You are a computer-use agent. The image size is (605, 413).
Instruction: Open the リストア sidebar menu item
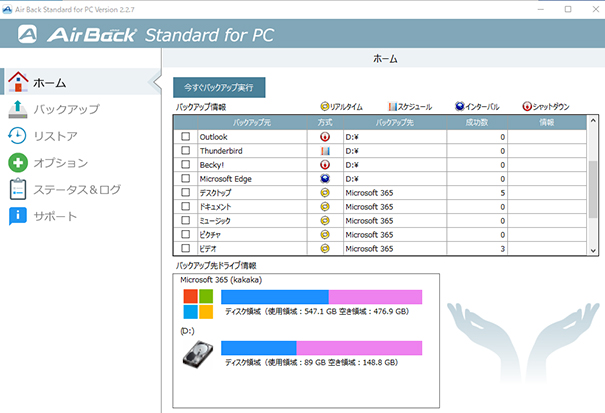(80, 136)
